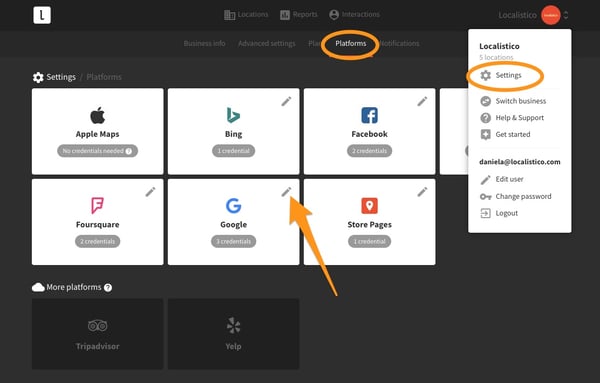Open the Interactions section

point(354,15)
